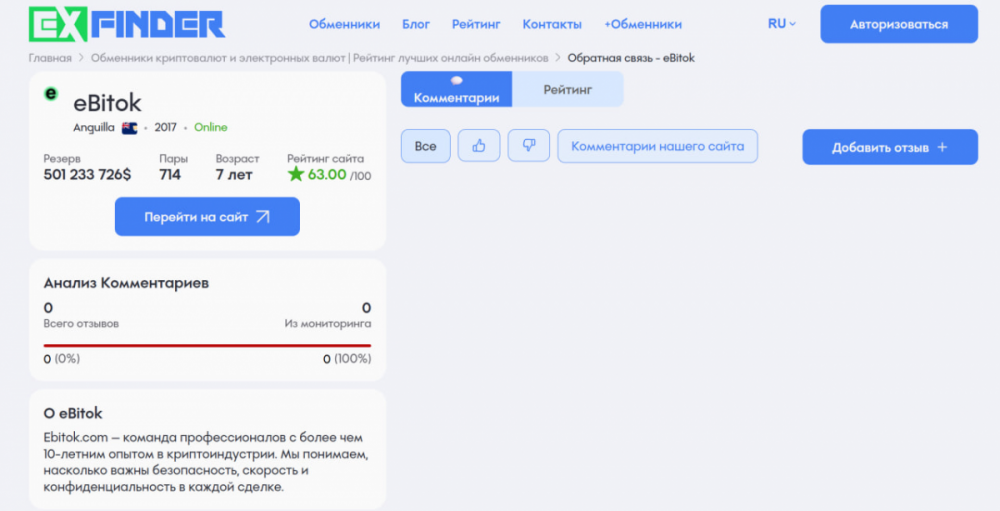
Task: Click the +Обменники nav item
Action: tap(643, 24)
